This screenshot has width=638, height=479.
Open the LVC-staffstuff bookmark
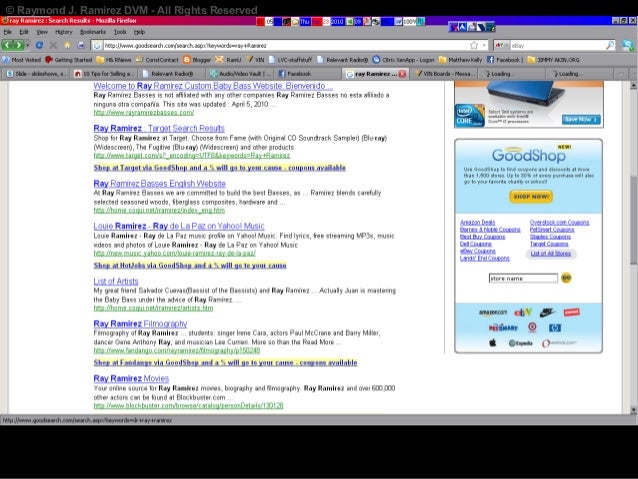click(290, 60)
